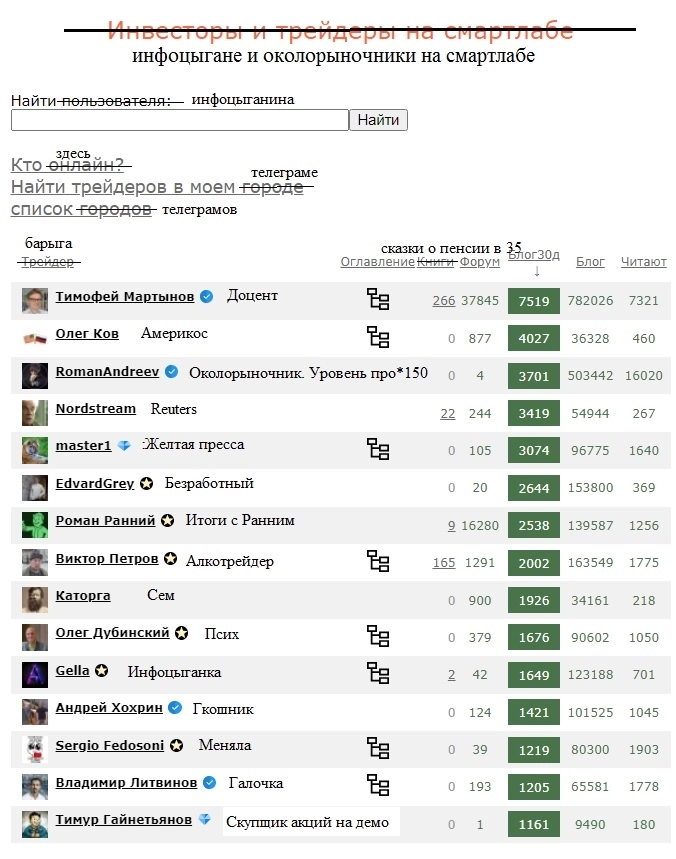The image size is (676, 859).
Task: Open Sergio Fedosoni's table of contents icon
Action: coord(378,748)
